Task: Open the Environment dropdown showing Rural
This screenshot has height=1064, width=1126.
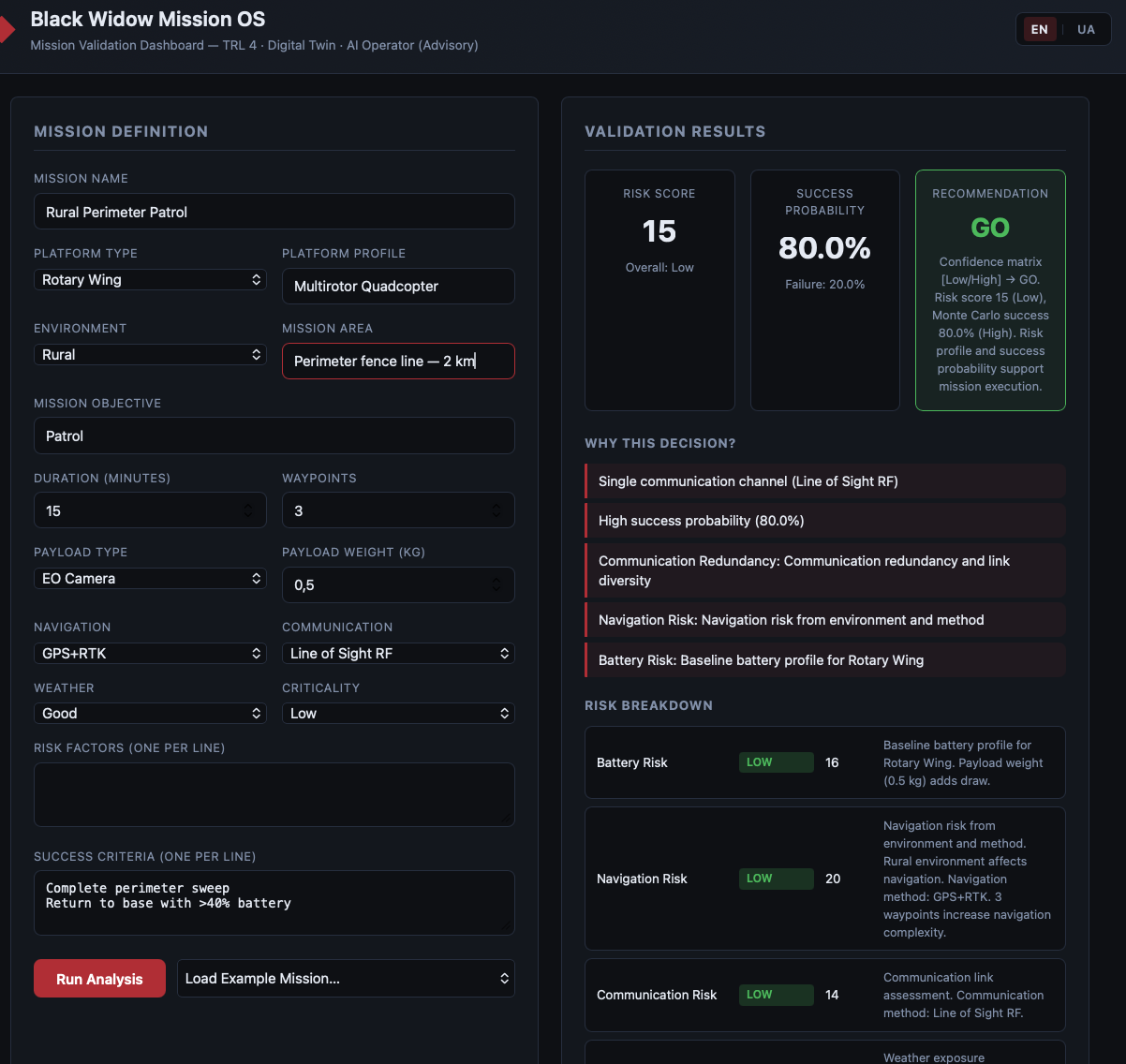Action: point(150,354)
